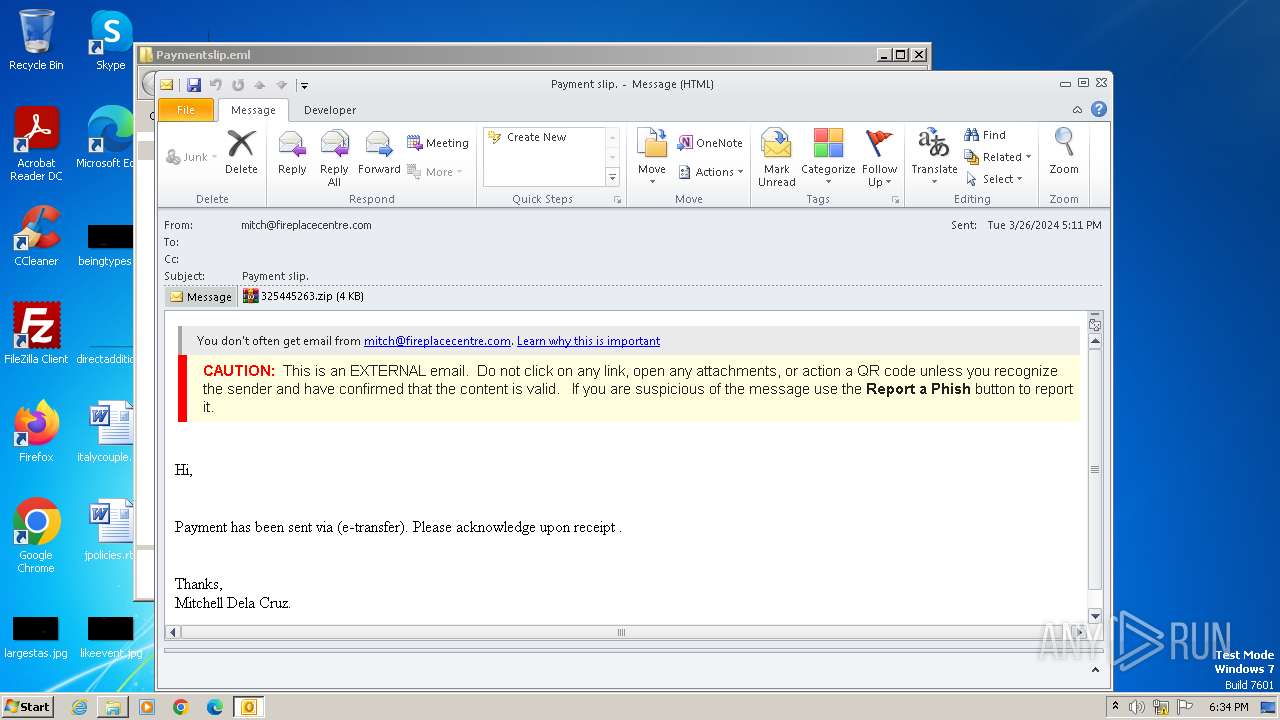This screenshot has width=1280, height=720.
Task: Open Recycle Bin on desktop
Action: click(36, 40)
